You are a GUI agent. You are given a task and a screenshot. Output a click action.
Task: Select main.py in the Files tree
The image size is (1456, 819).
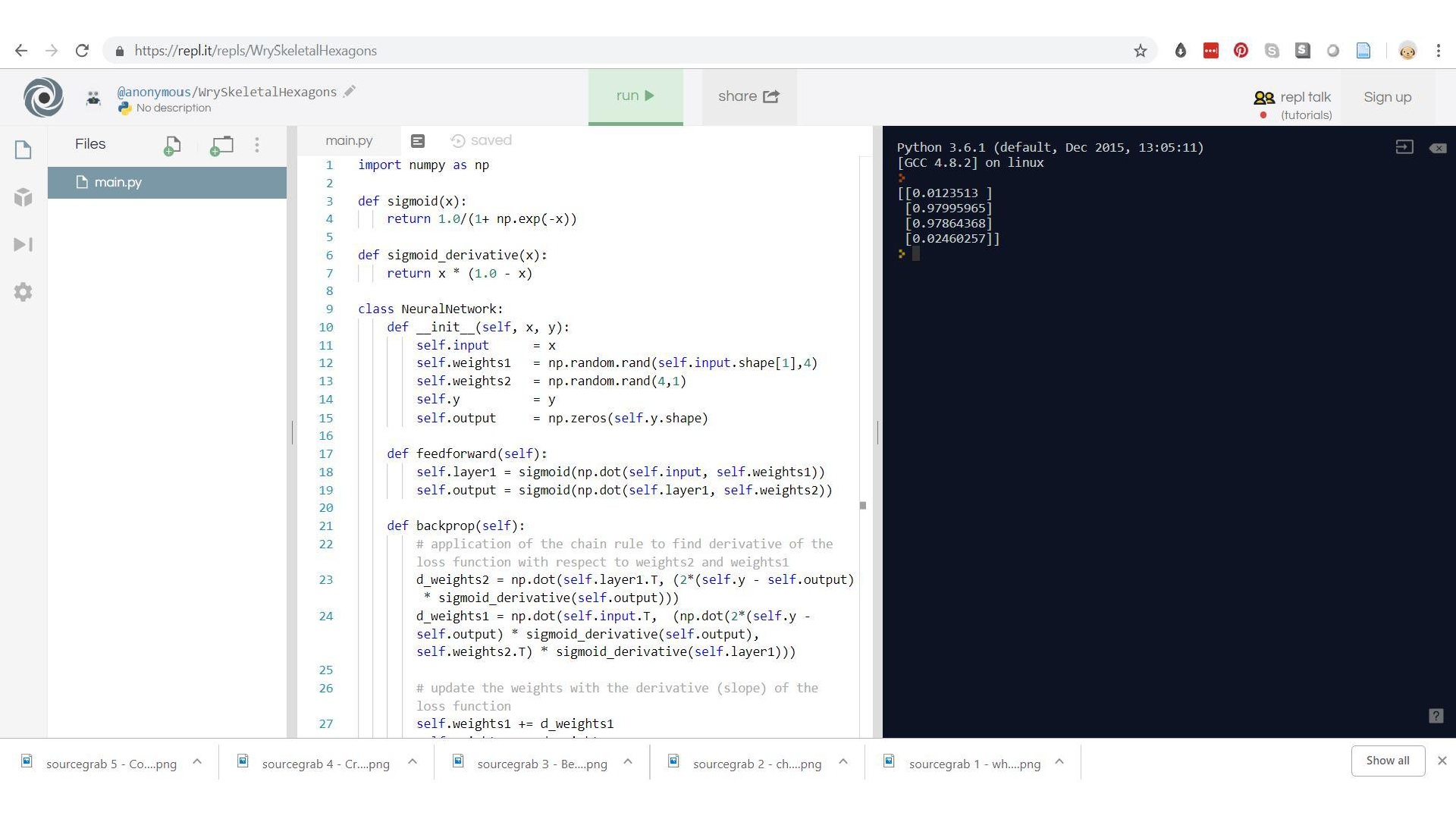click(118, 182)
